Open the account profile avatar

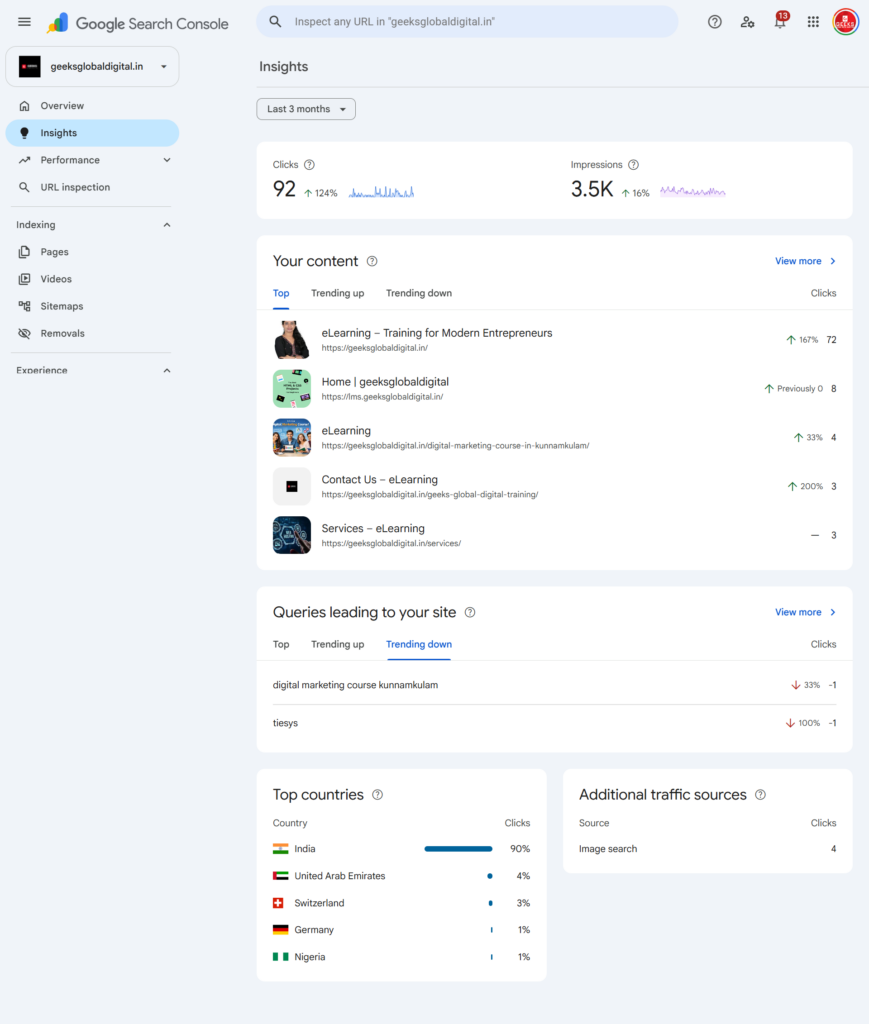tap(845, 22)
